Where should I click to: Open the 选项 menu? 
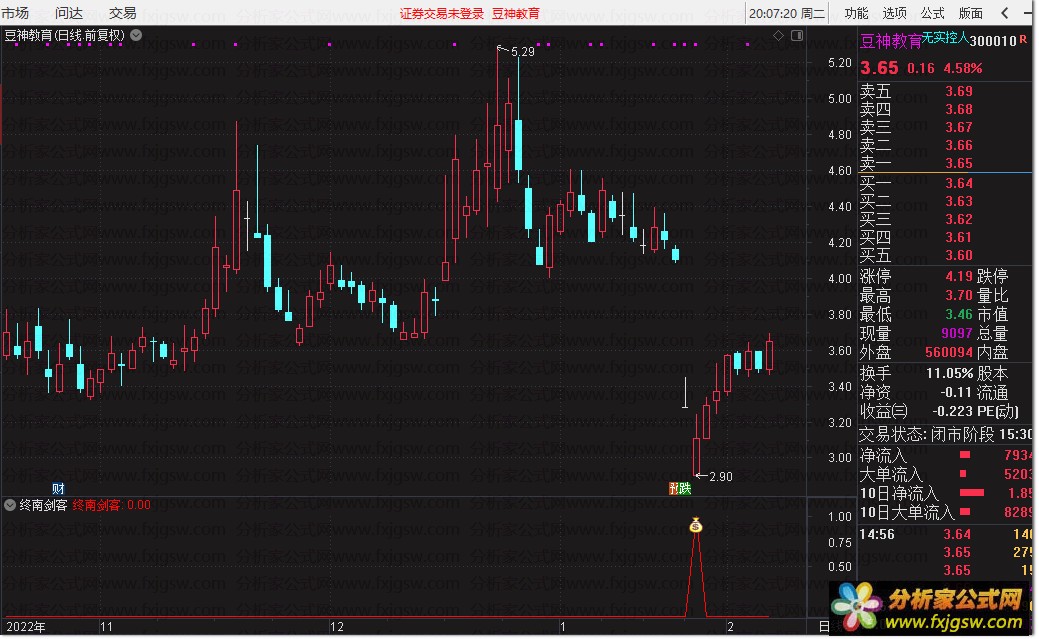[x=895, y=13]
